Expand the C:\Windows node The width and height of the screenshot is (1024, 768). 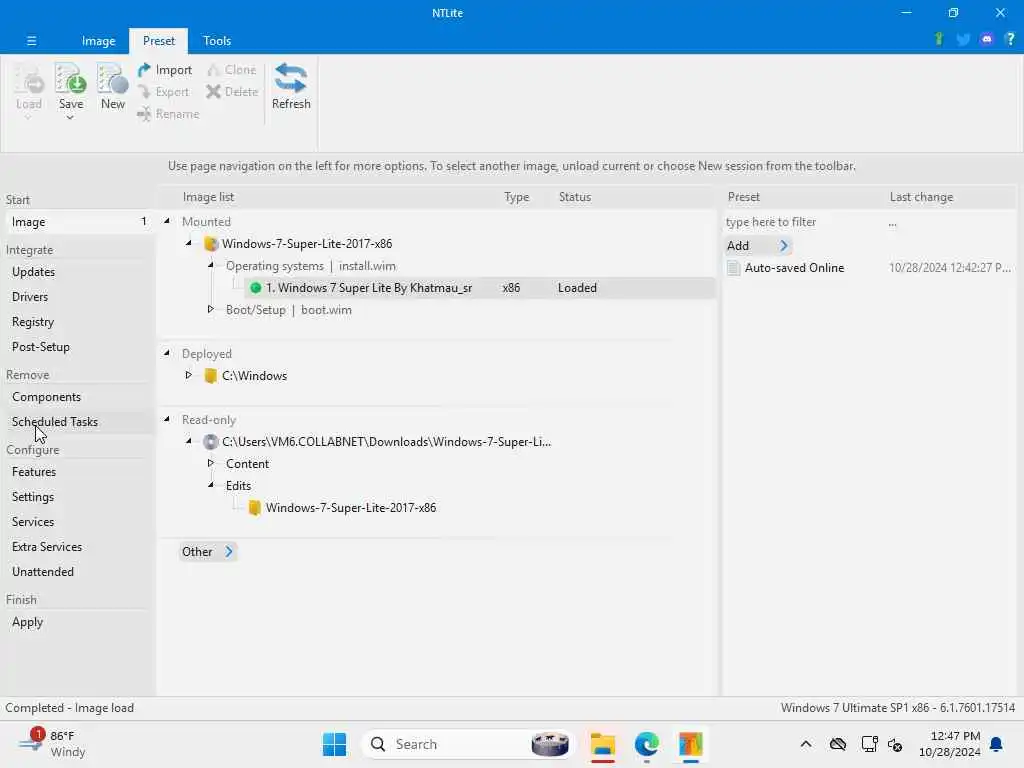click(188, 375)
